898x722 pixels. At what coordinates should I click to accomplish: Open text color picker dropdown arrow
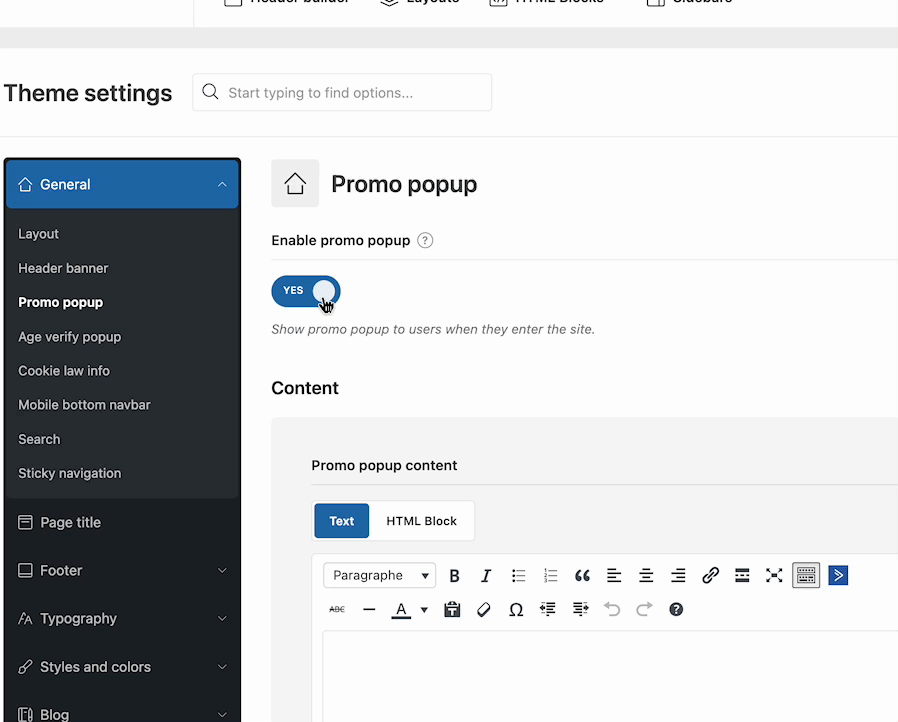click(424, 610)
